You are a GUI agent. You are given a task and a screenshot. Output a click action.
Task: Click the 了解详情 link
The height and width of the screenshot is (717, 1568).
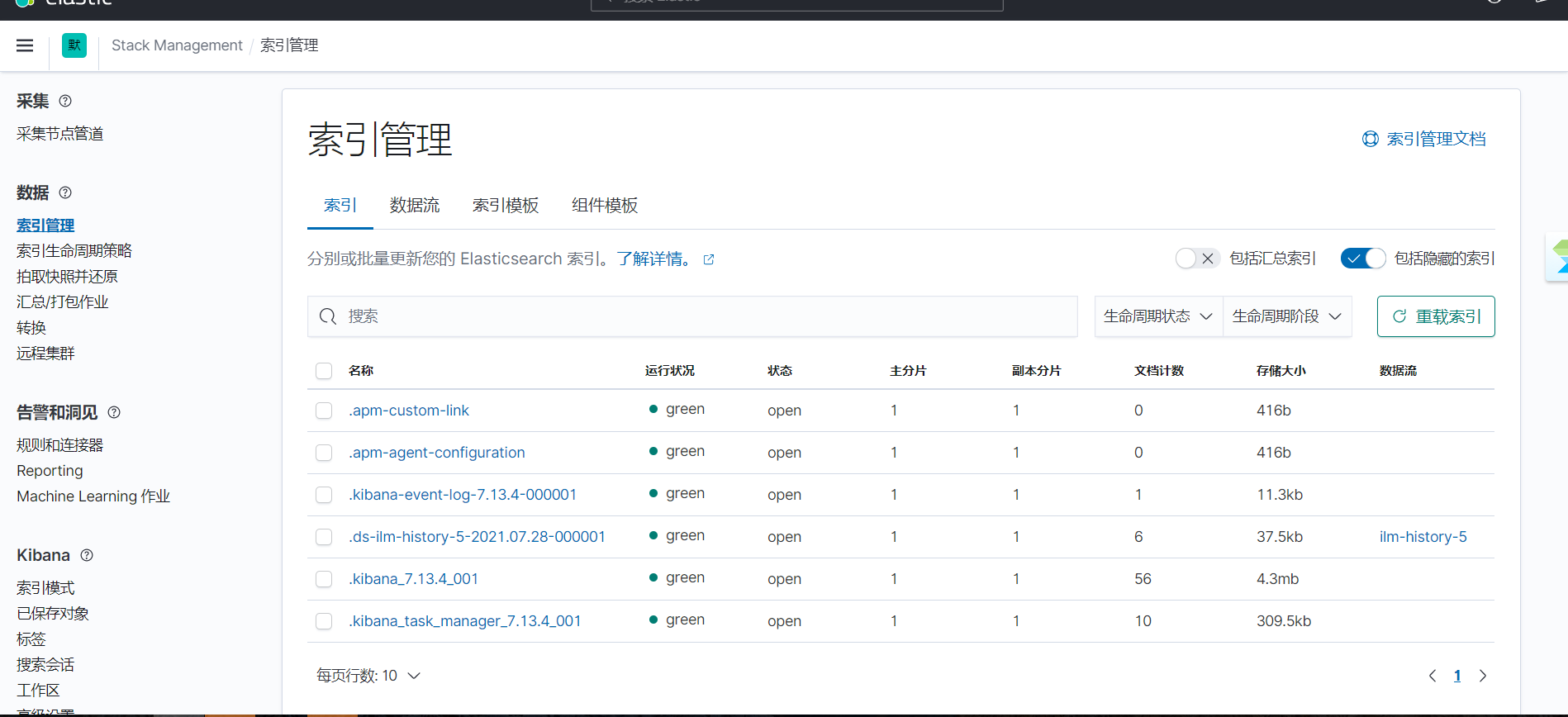(653, 259)
